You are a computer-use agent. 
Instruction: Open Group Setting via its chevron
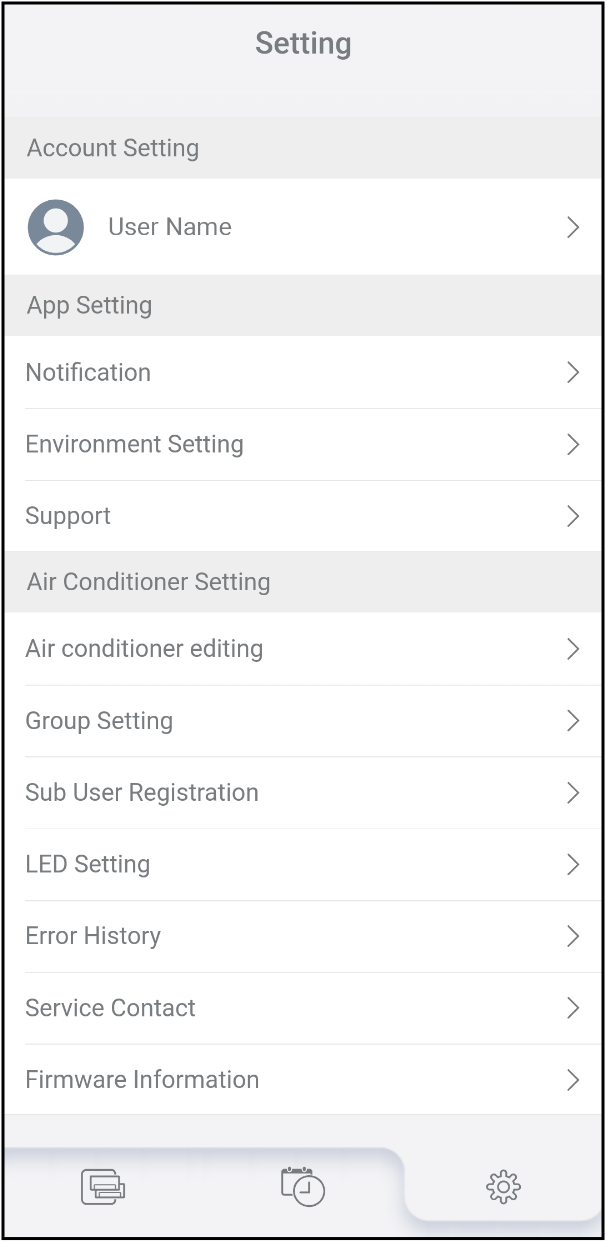click(x=573, y=721)
